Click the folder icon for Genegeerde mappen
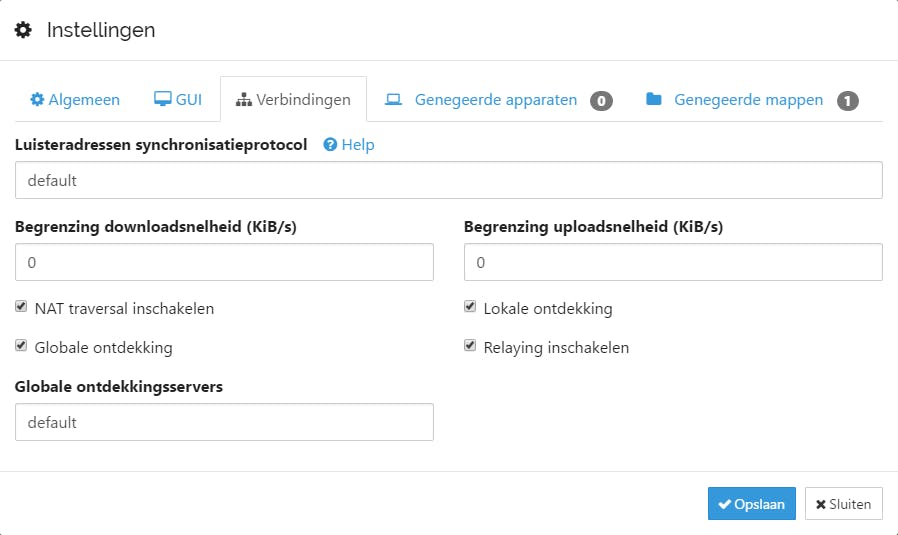 [654, 100]
